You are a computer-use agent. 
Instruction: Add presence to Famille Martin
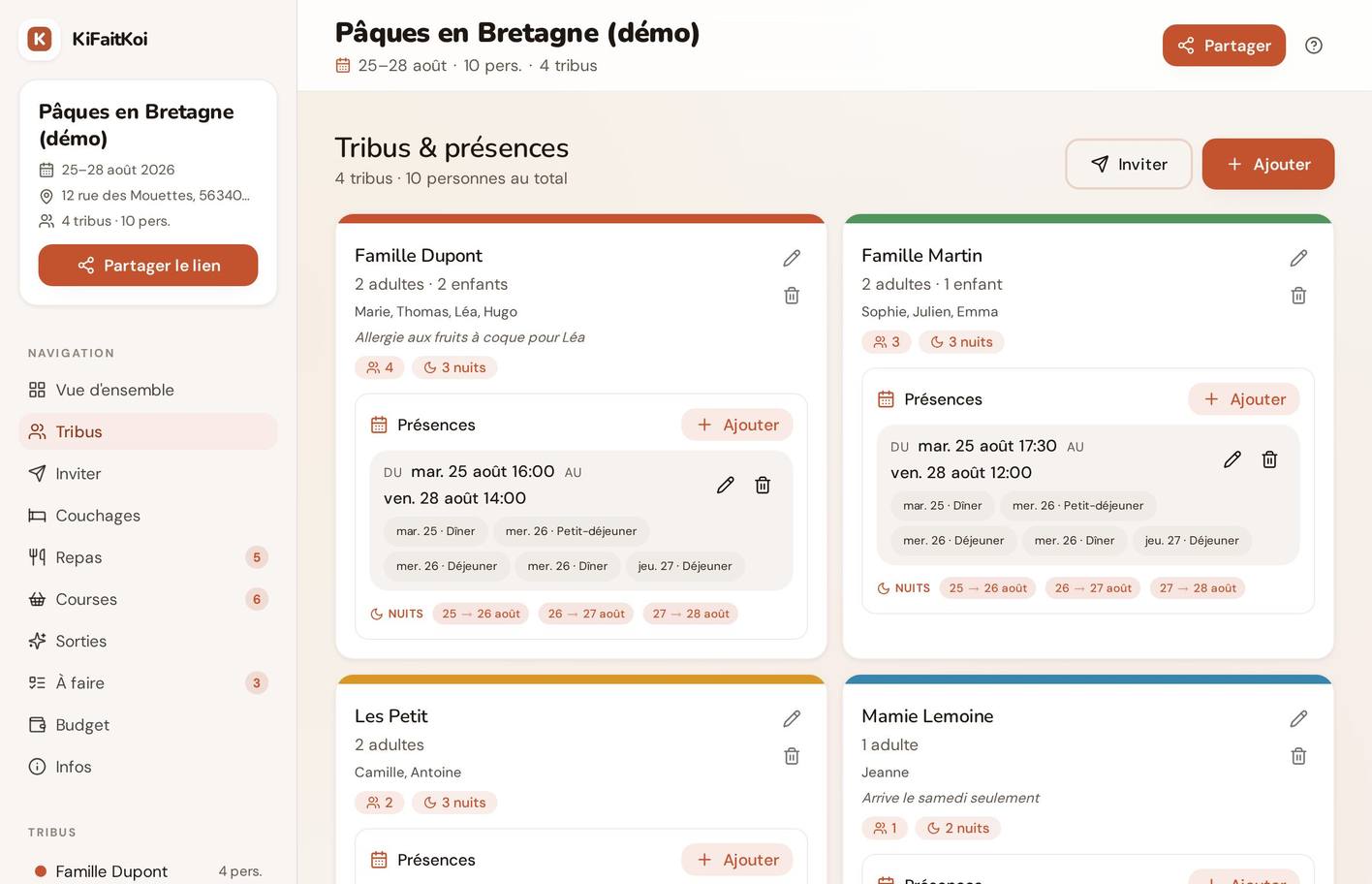pyautogui.click(x=1244, y=399)
